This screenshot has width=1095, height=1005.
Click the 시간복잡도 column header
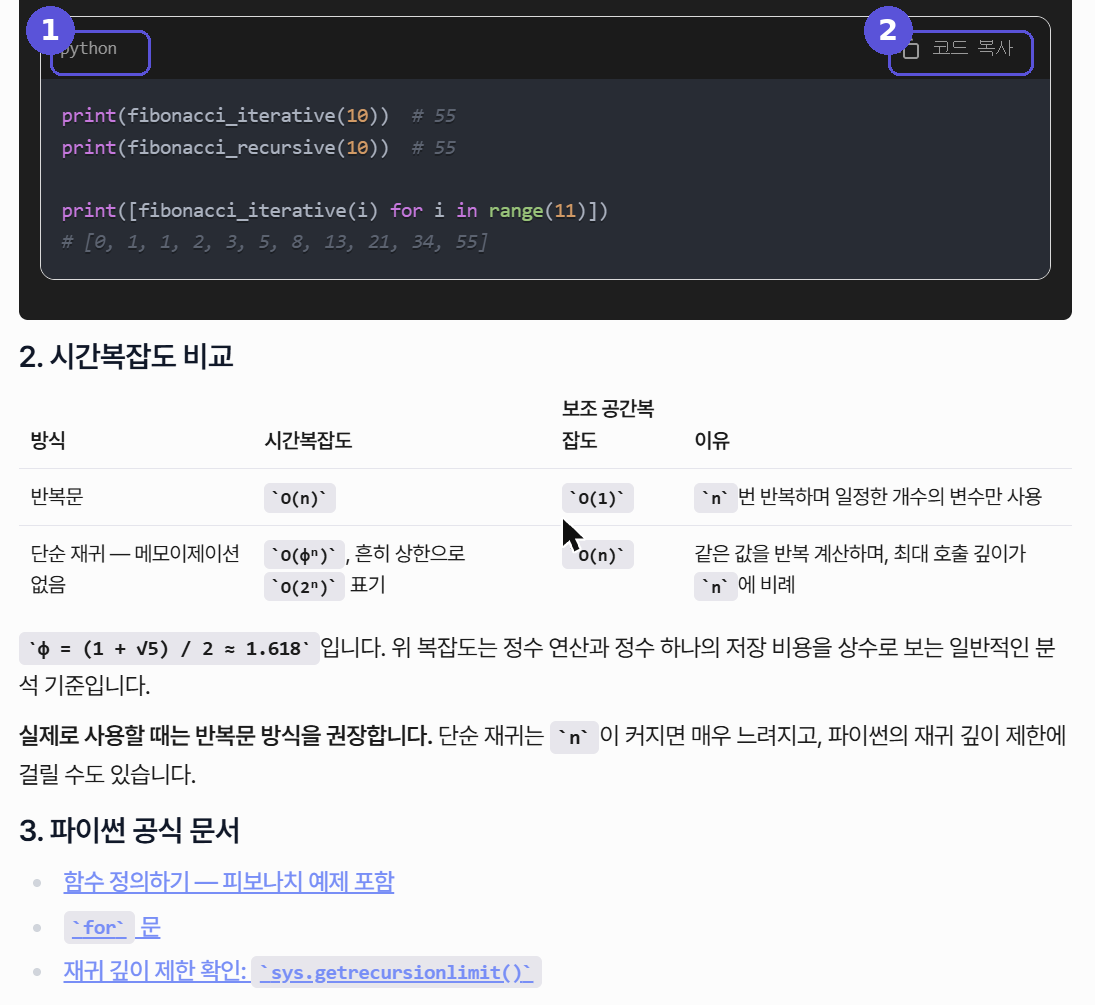(x=308, y=440)
